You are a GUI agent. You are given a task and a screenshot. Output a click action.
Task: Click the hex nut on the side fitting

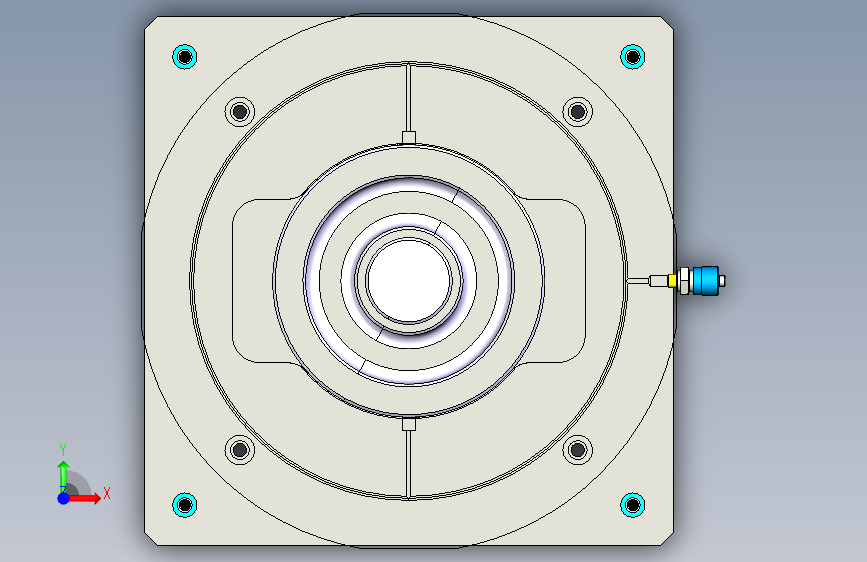[685, 281]
